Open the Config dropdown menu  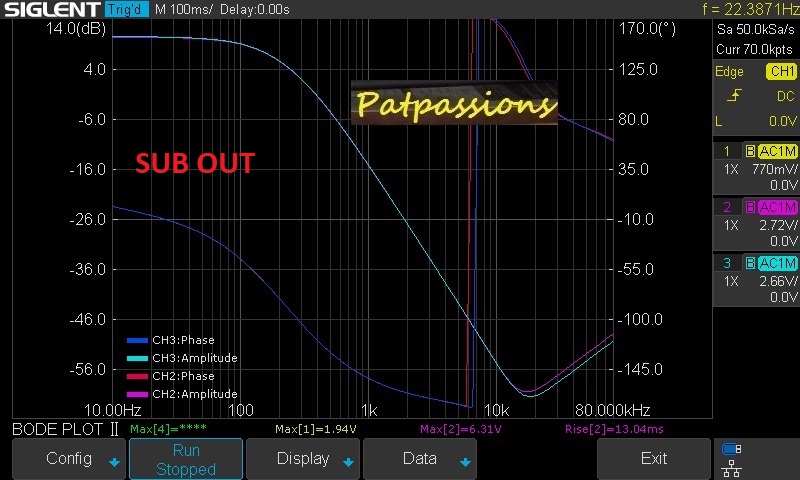tap(69, 459)
